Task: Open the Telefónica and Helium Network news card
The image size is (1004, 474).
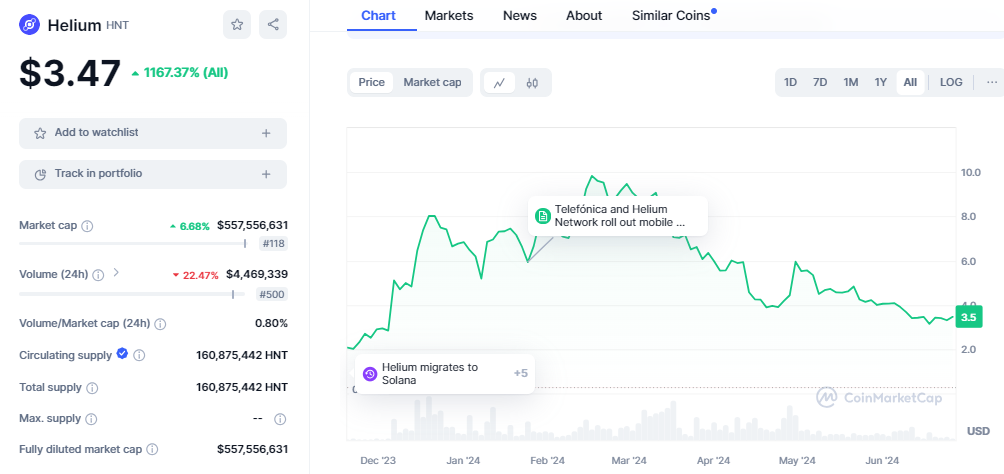Action: [x=618, y=216]
